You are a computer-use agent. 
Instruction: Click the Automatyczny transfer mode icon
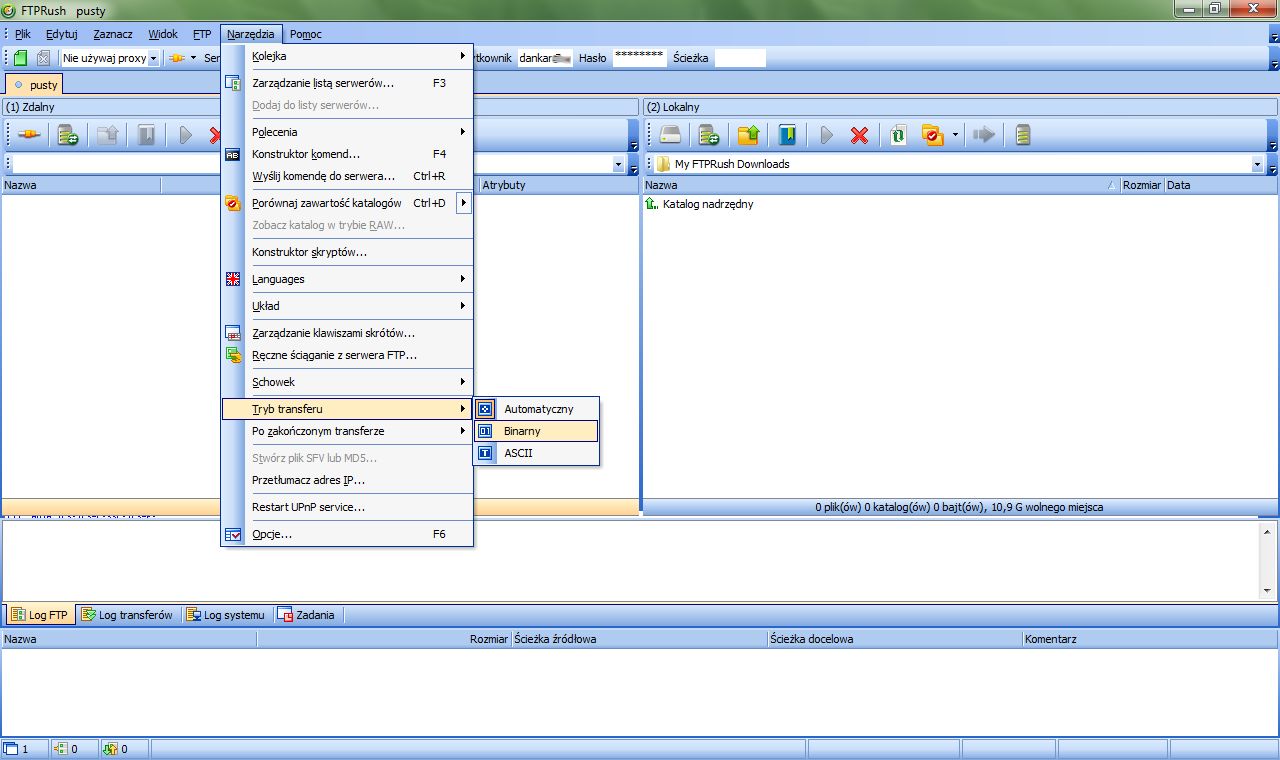(x=485, y=409)
